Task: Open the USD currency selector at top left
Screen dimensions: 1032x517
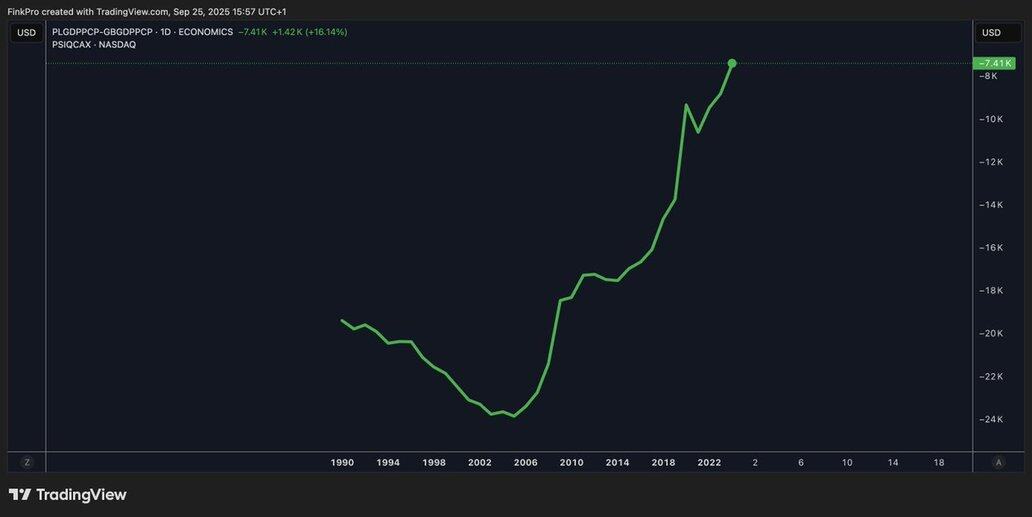Action: coord(27,33)
